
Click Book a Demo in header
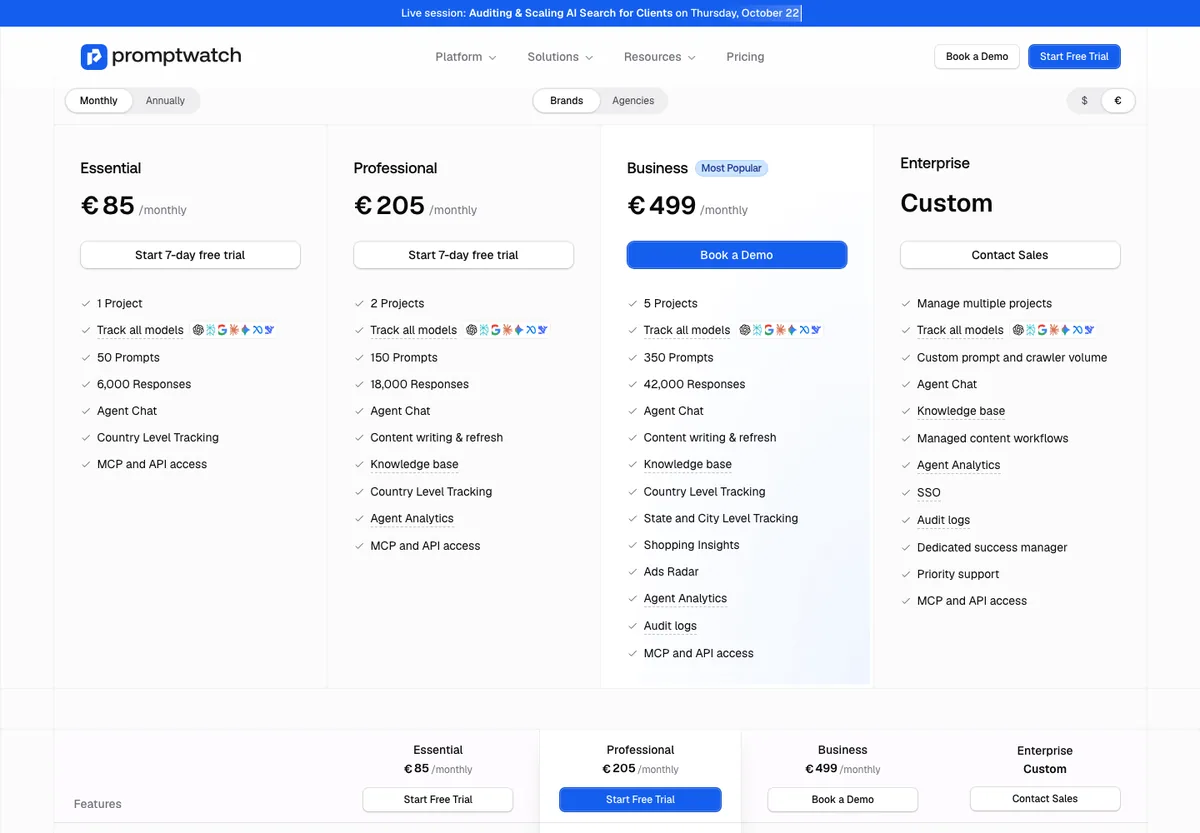pos(977,57)
